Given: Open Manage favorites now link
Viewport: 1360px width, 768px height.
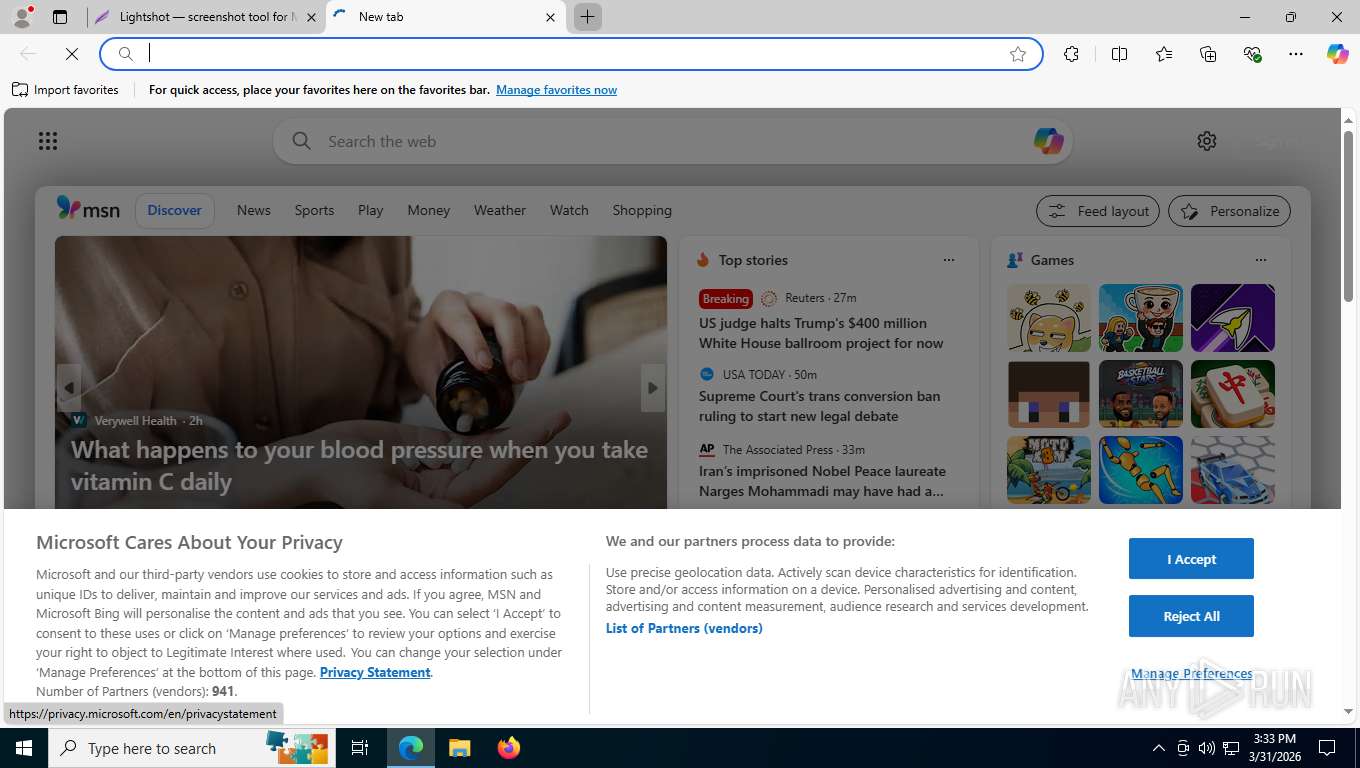Looking at the screenshot, I should (556, 90).
